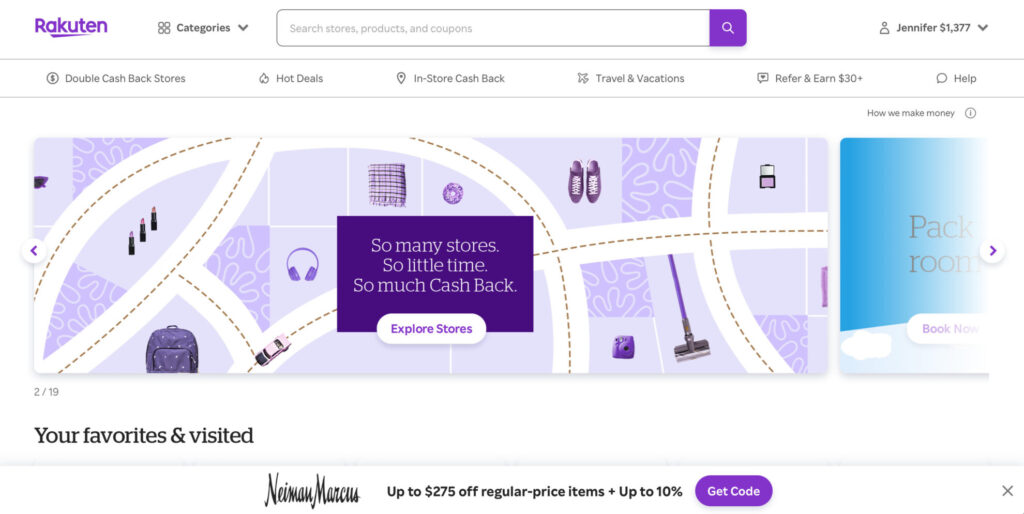Screen dimensions: 1024x514
Task: Open the Help link
Action: pyautogui.click(x=956, y=78)
